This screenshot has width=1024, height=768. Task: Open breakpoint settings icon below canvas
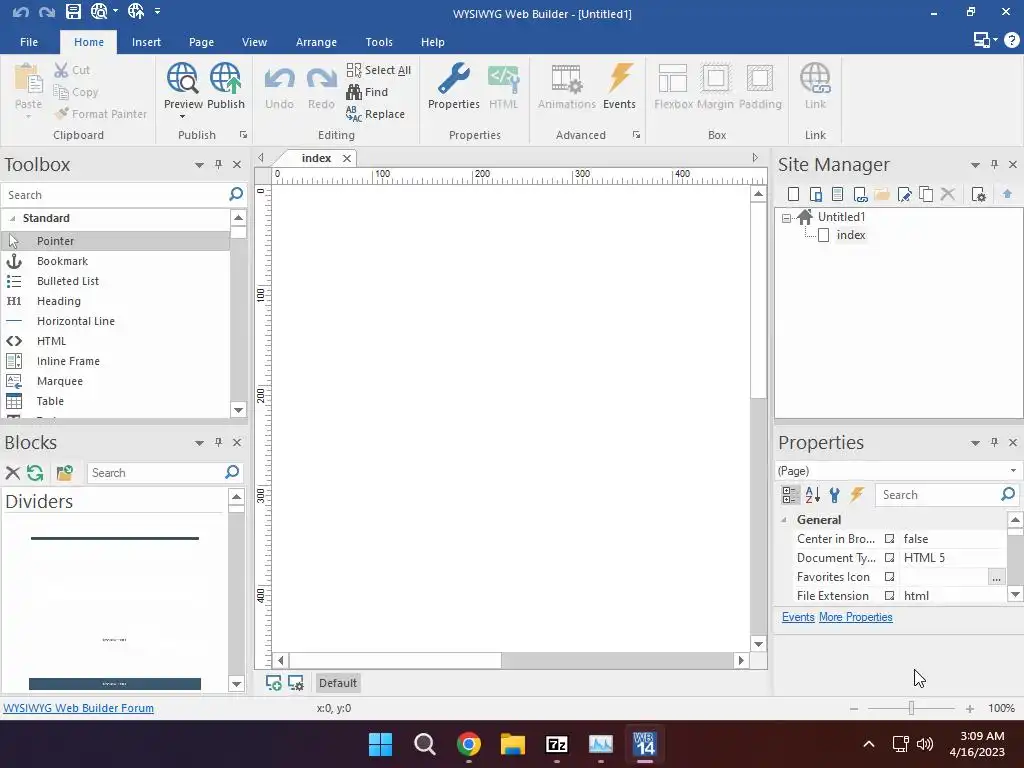tap(296, 683)
